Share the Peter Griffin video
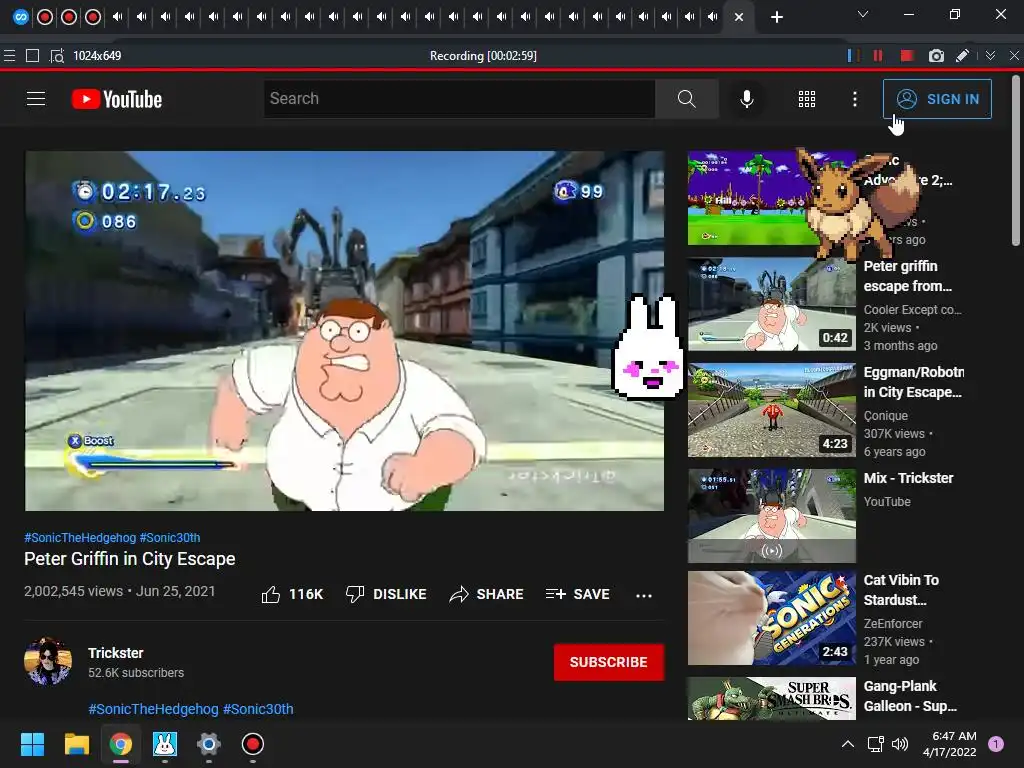Screen dimensions: 1024x768 [x=487, y=594]
